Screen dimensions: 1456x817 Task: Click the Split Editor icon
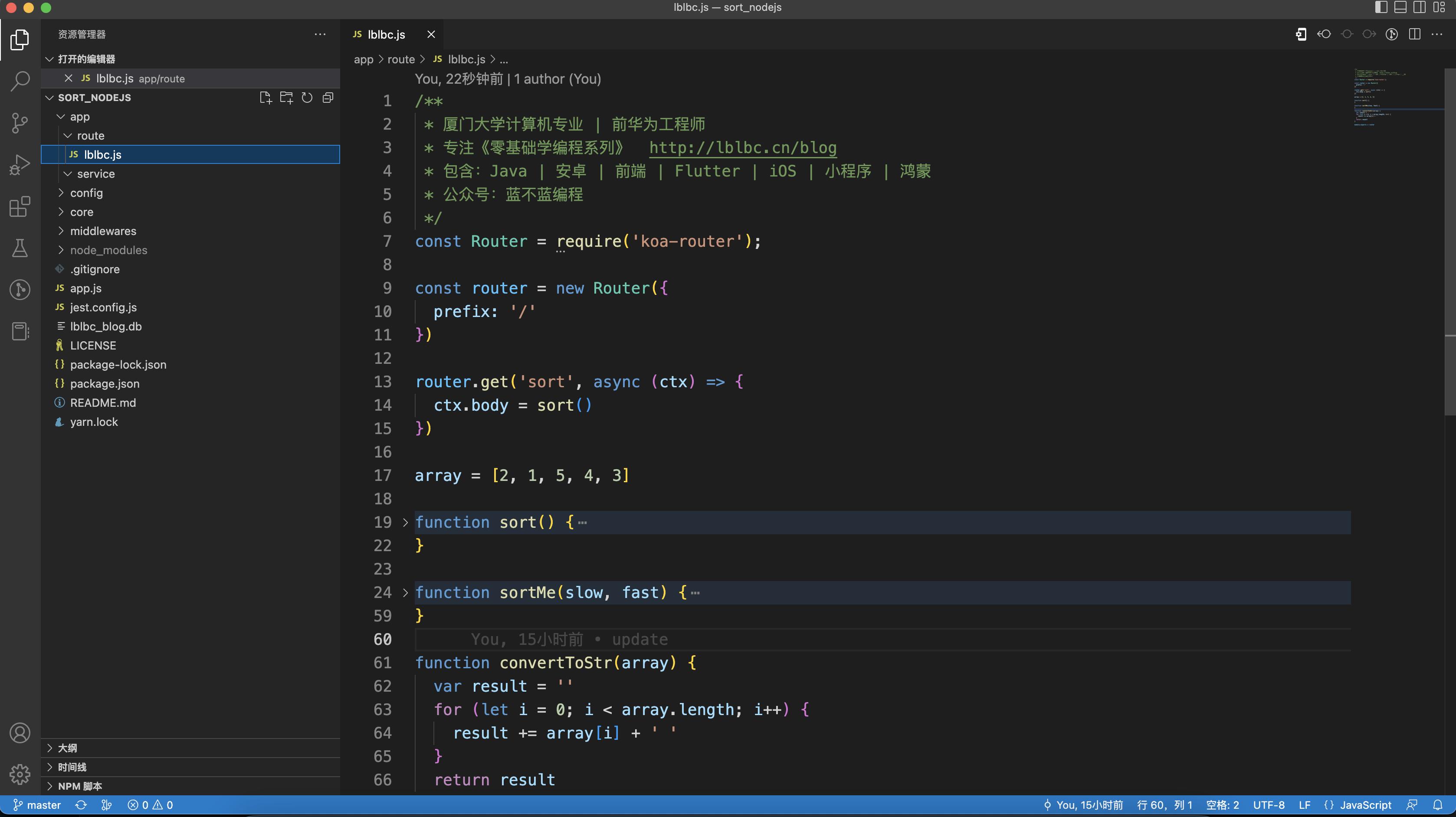click(1415, 34)
